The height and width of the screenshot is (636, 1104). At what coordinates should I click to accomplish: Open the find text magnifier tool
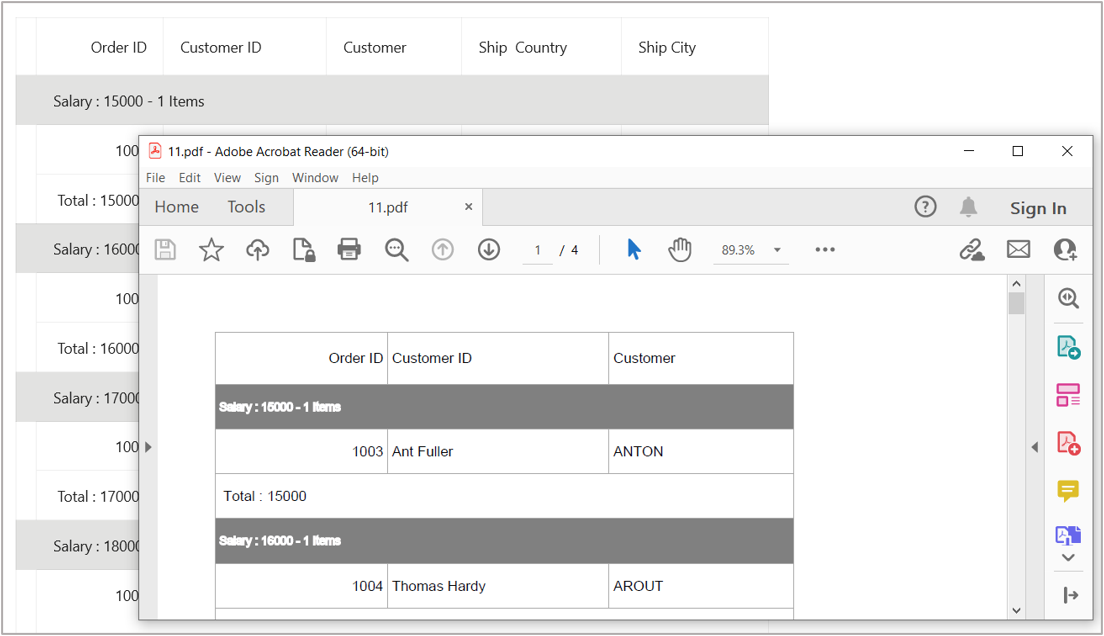396,250
